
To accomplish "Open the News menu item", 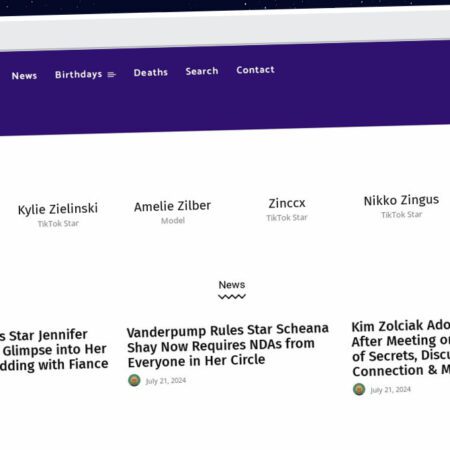I will [x=24, y=76].
